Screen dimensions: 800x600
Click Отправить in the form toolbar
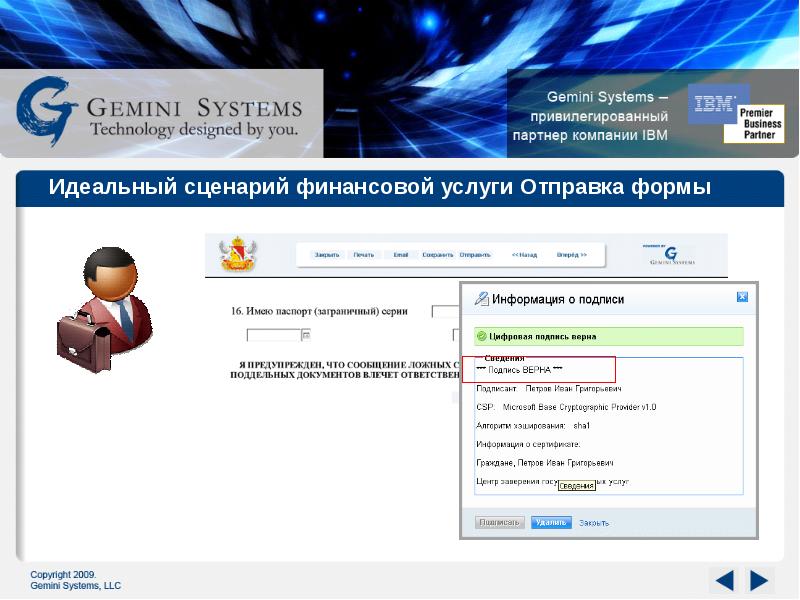475,255
